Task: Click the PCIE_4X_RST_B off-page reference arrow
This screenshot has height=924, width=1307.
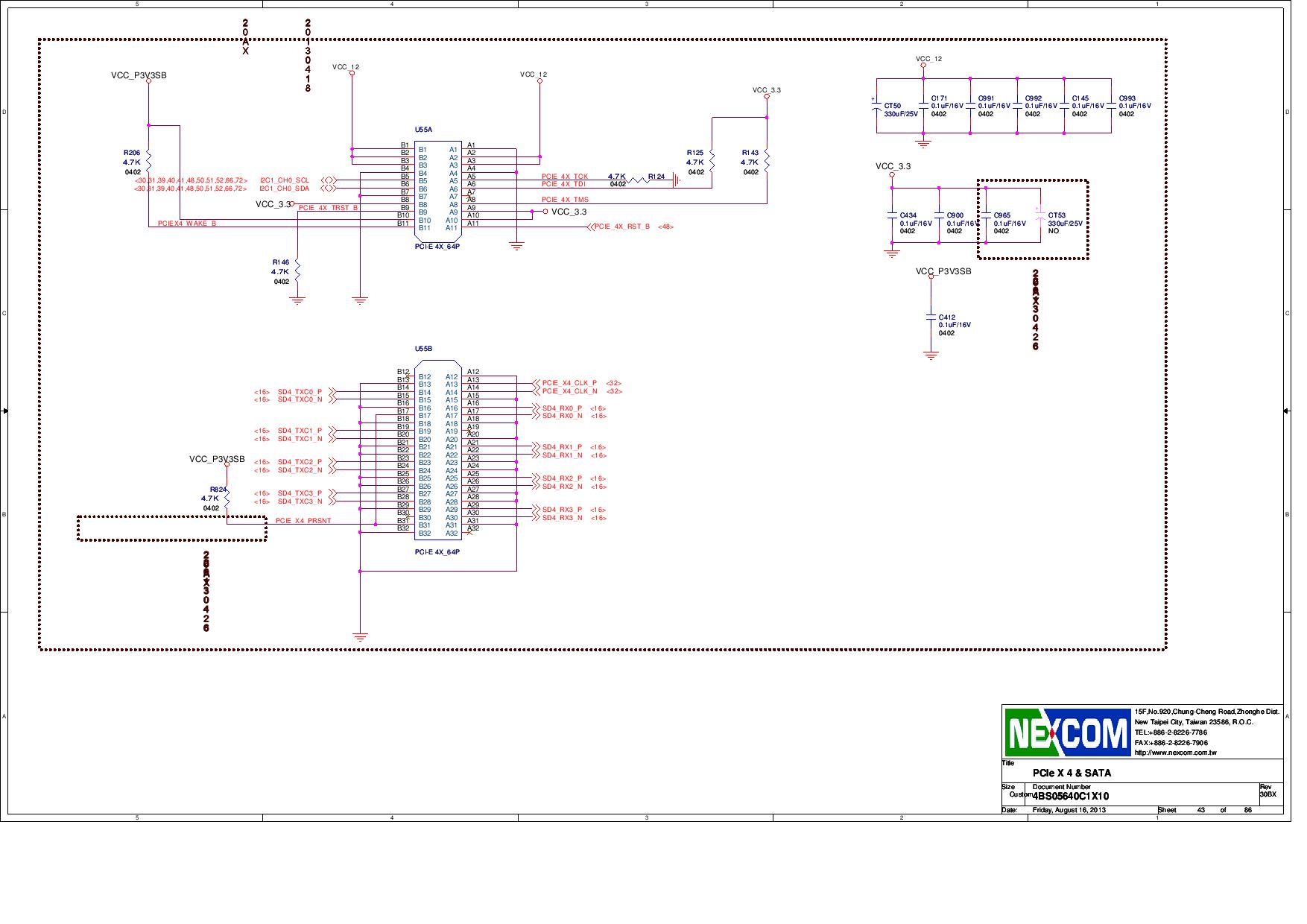Action: (x=592, y=228)
